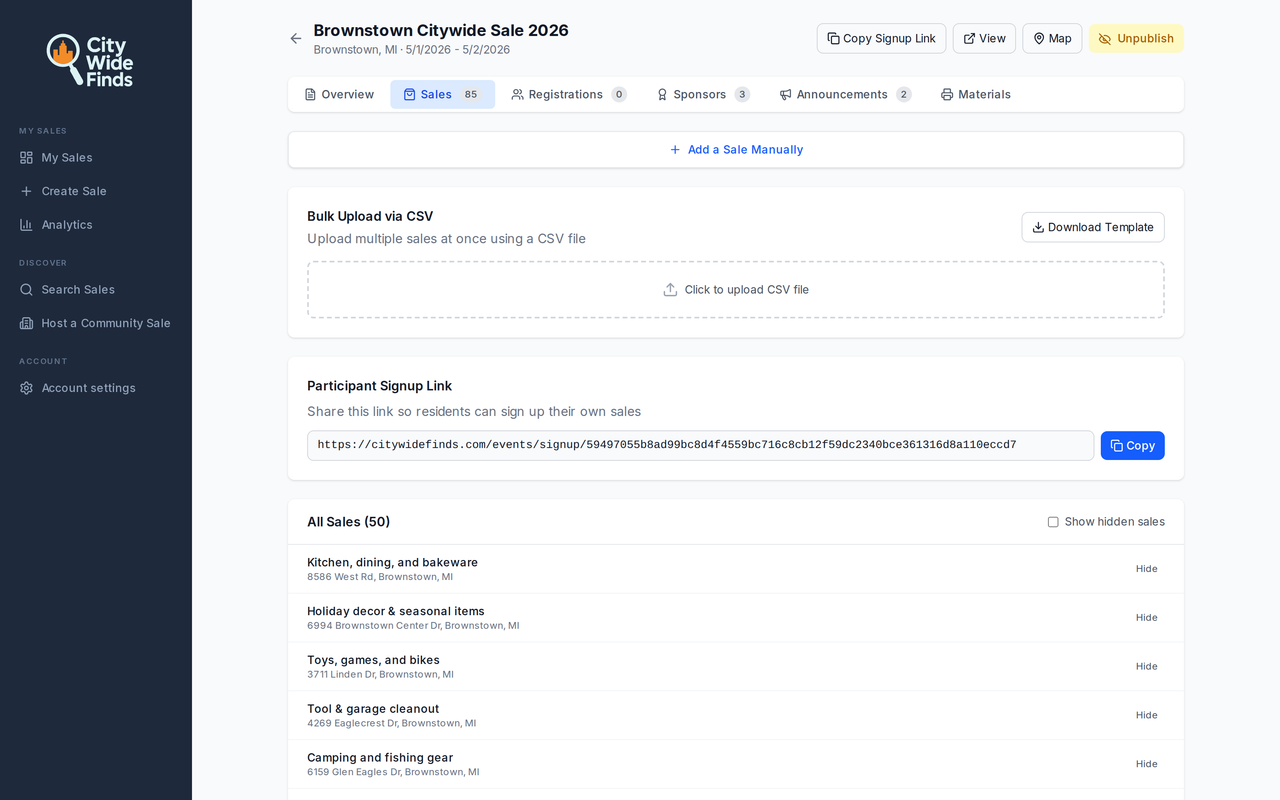1280x800 pixels.
Task: Click the Unpublish button
Action: [1136, 39]
